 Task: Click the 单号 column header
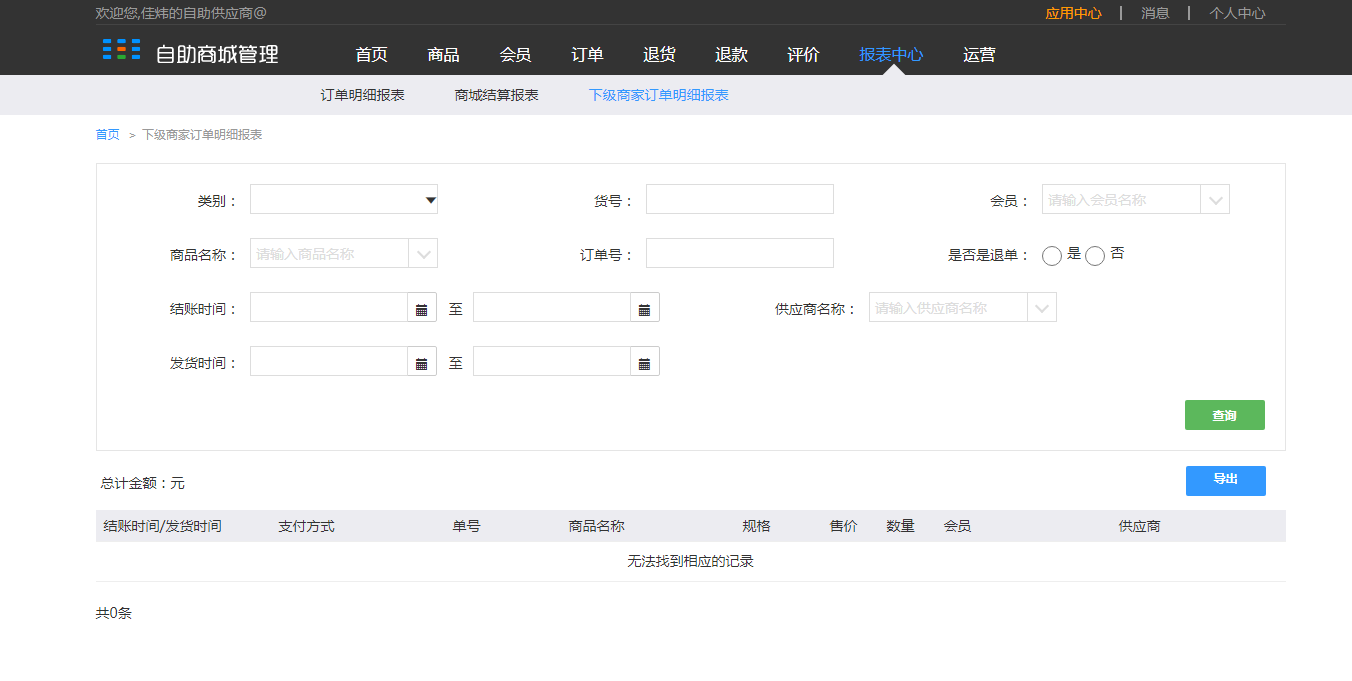tap(466, 526)
